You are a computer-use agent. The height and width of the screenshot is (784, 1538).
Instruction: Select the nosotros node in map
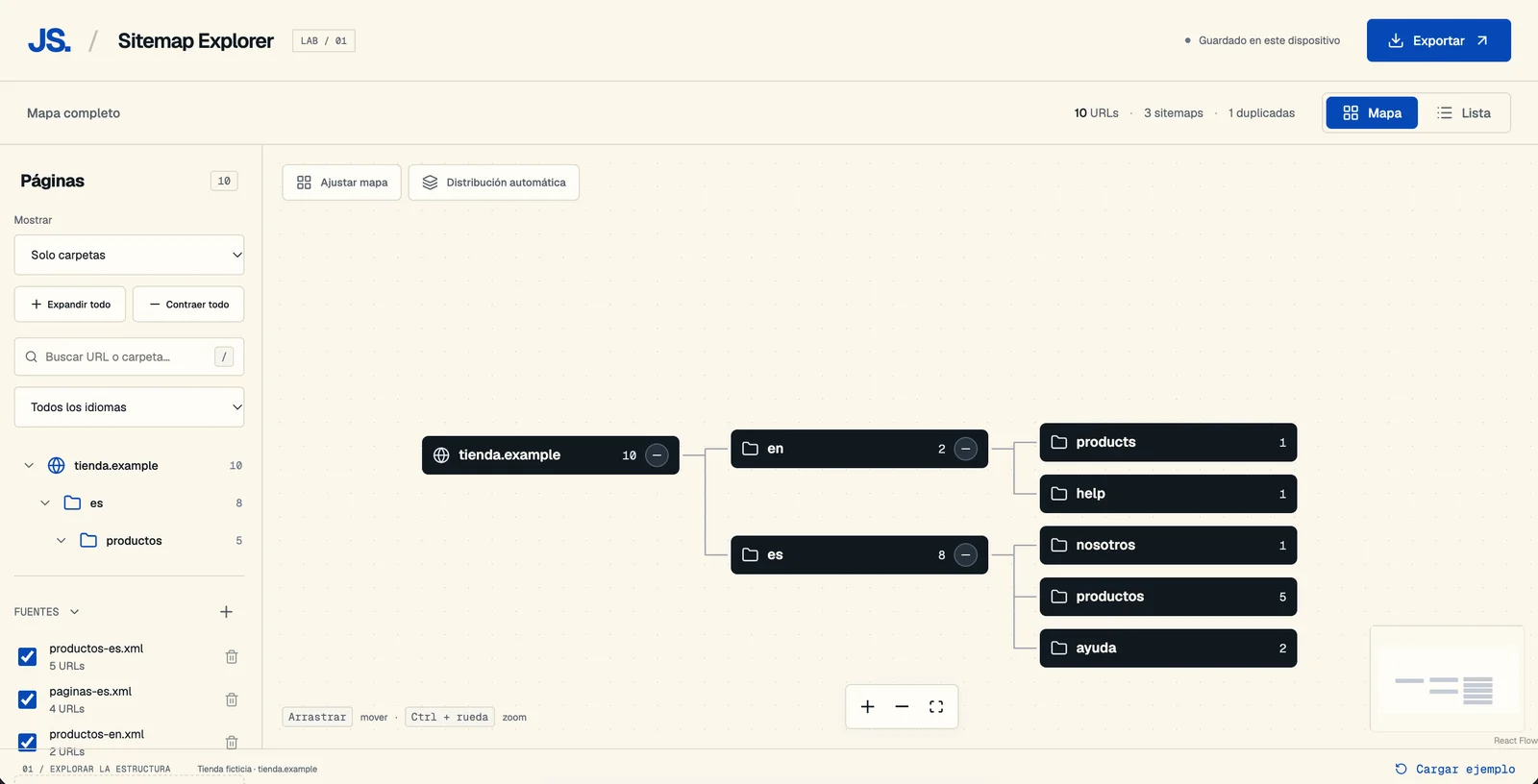(1168, 545)
